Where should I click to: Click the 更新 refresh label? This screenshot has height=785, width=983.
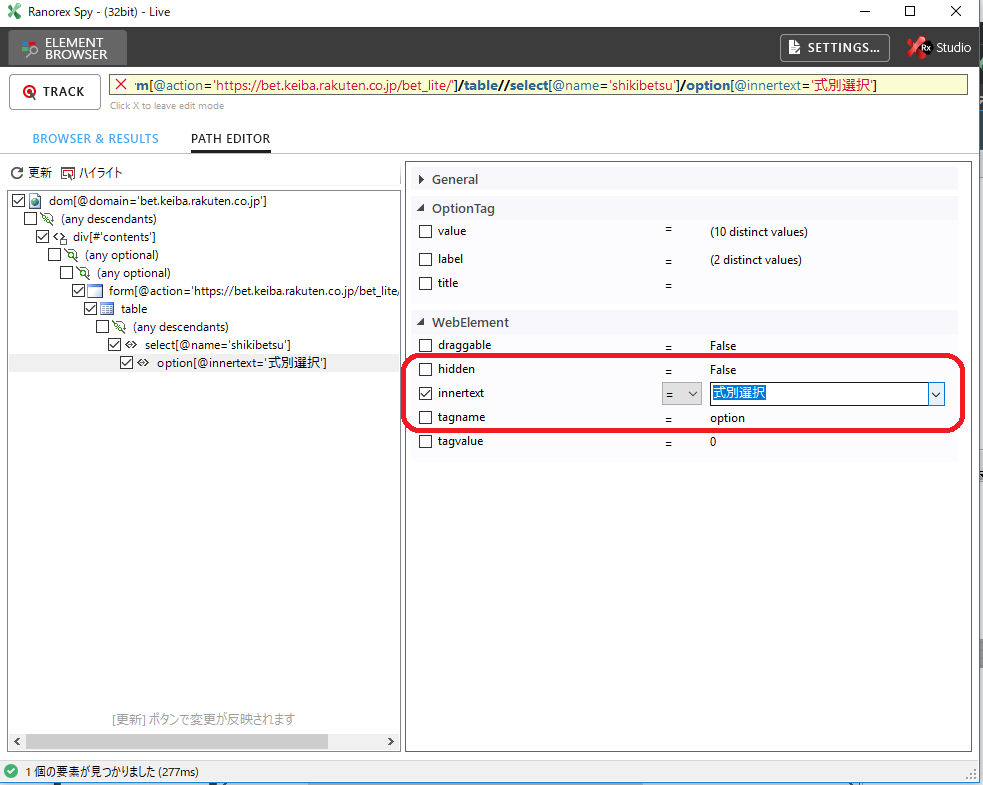[39, 173]
